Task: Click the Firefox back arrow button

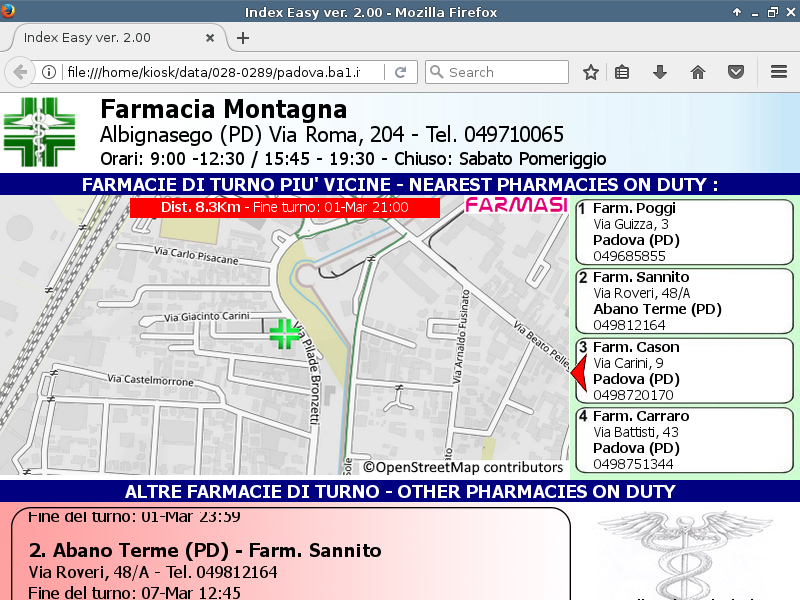Action: (20, 72)
